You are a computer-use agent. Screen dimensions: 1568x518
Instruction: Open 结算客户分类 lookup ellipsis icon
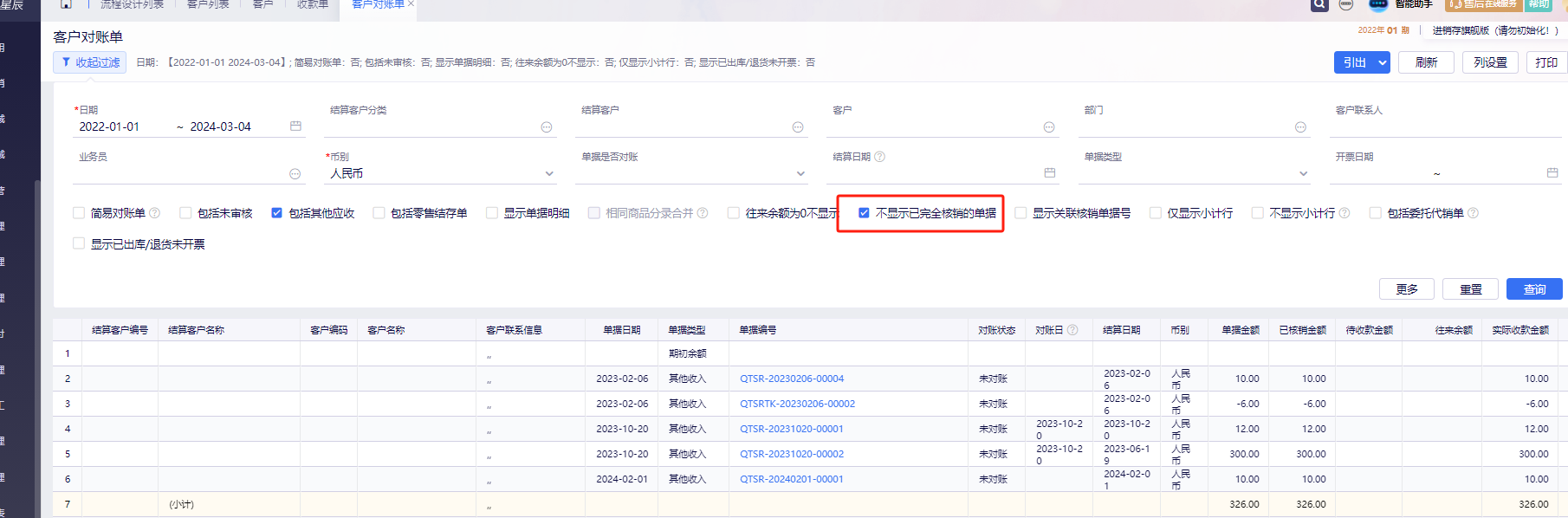pyautogui.click(x=547, y=127)
